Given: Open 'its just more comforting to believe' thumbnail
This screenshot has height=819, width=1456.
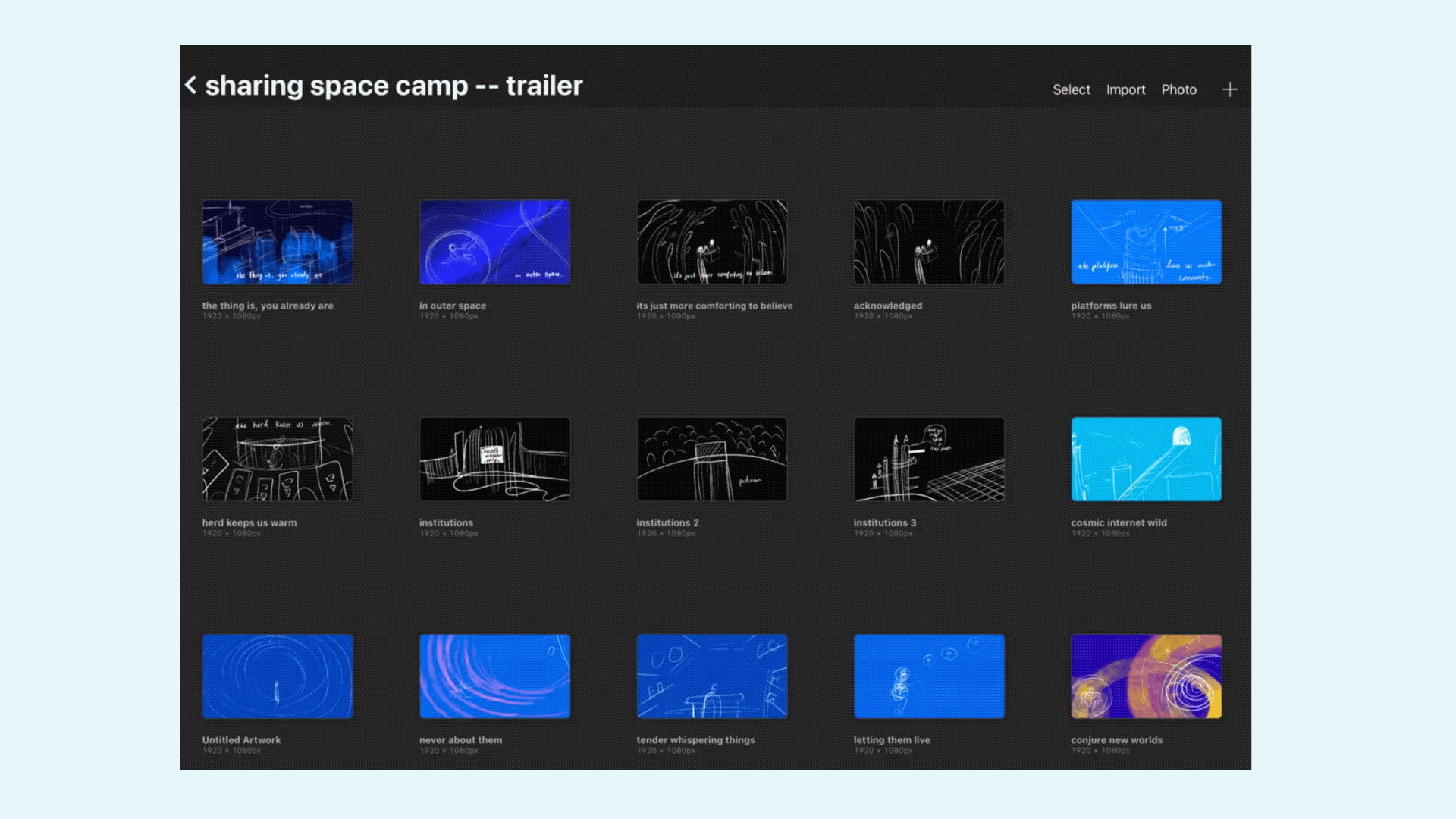Looking at the screenshot, I should (711, 242).
